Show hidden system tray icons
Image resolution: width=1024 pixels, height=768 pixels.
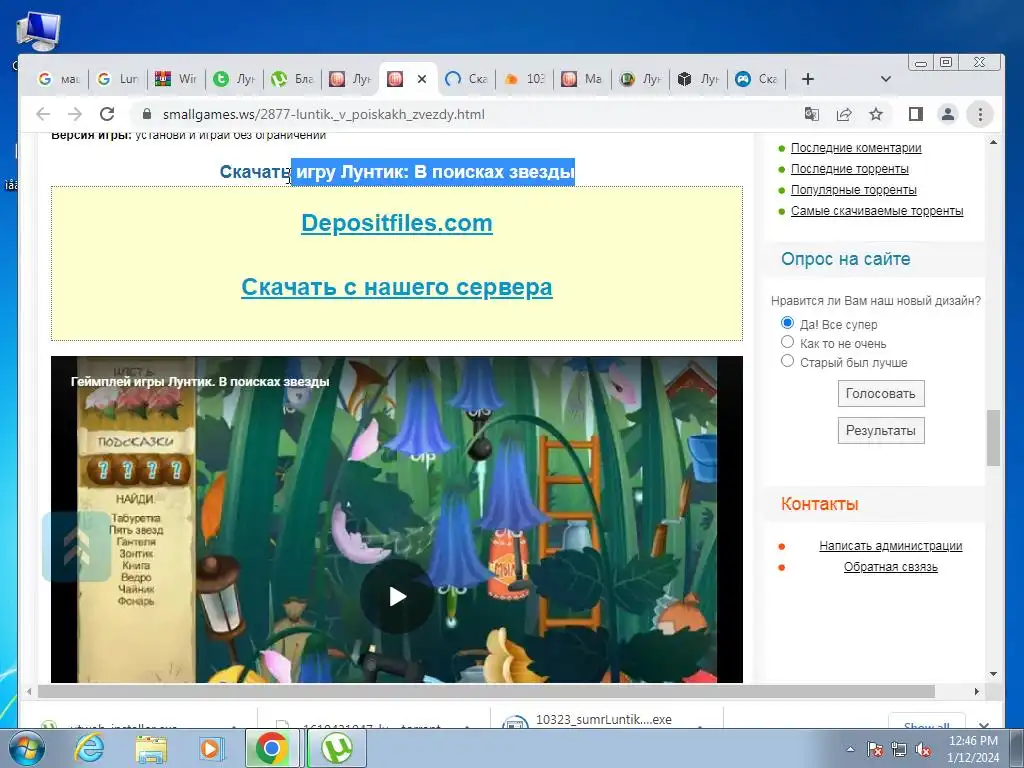(850, 749)
